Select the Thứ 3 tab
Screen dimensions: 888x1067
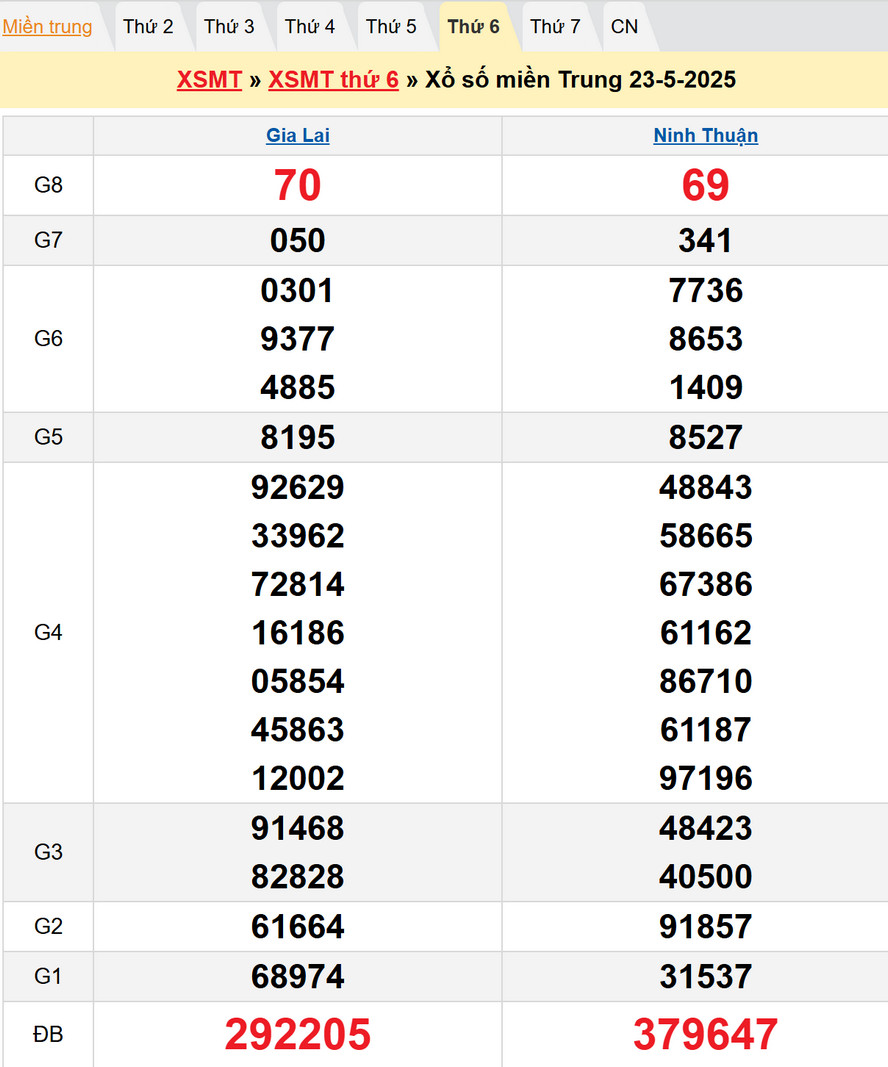(229, 27)
